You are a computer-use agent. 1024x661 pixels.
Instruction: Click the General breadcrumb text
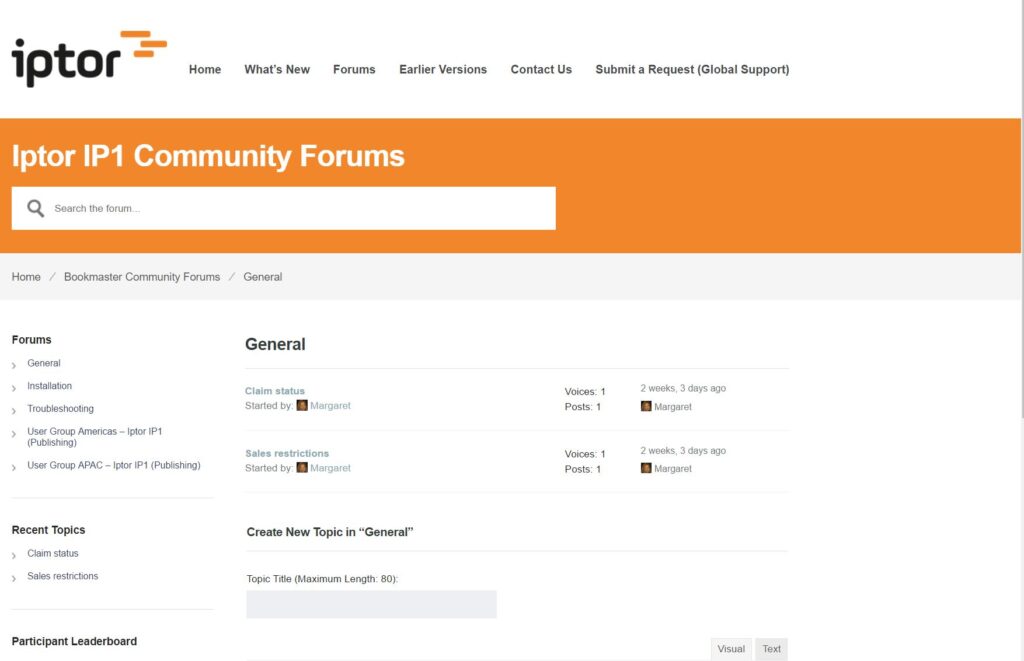coord(263,277)
